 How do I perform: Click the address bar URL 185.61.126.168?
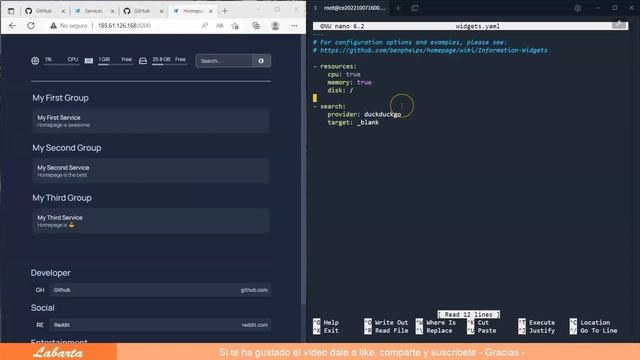[124, 25]
